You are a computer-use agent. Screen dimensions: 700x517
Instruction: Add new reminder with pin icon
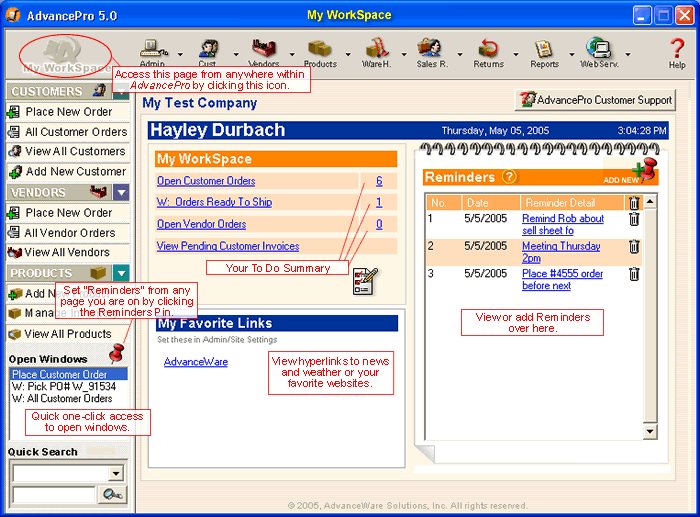pyautogui.click(x=643, y=171)
